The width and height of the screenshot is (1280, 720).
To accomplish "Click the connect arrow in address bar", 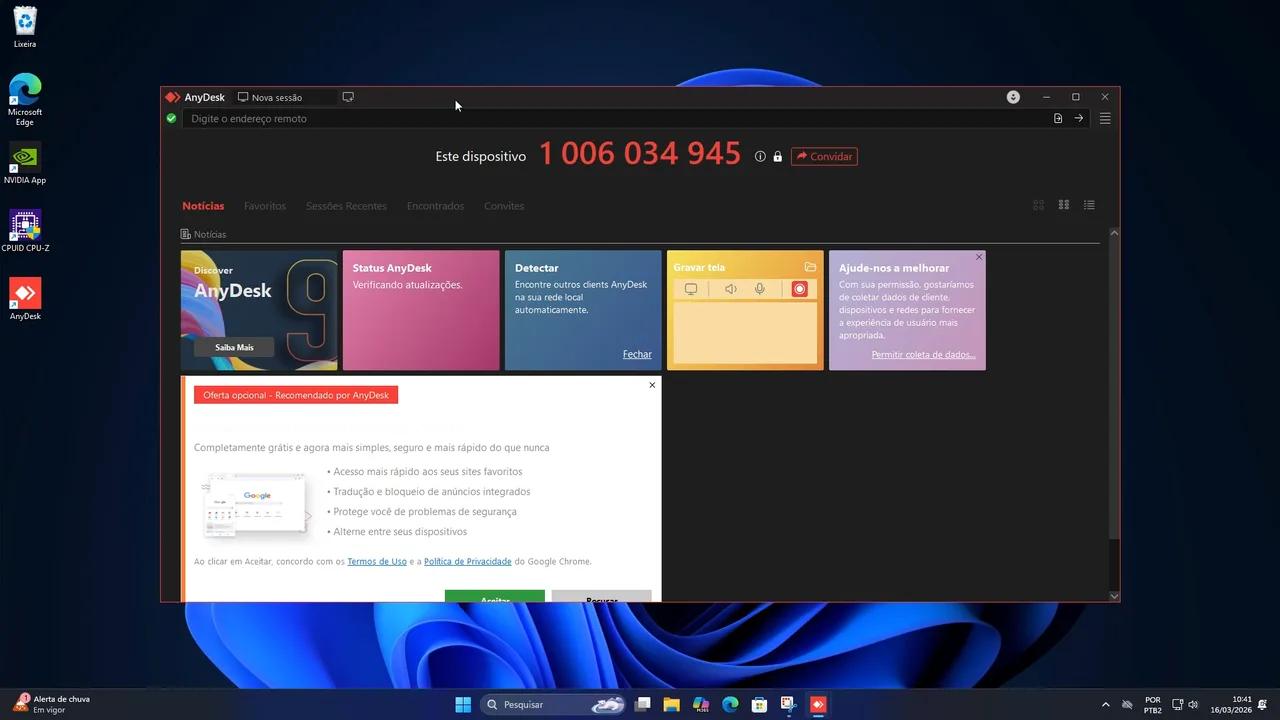I will [x=1079, y=118].
